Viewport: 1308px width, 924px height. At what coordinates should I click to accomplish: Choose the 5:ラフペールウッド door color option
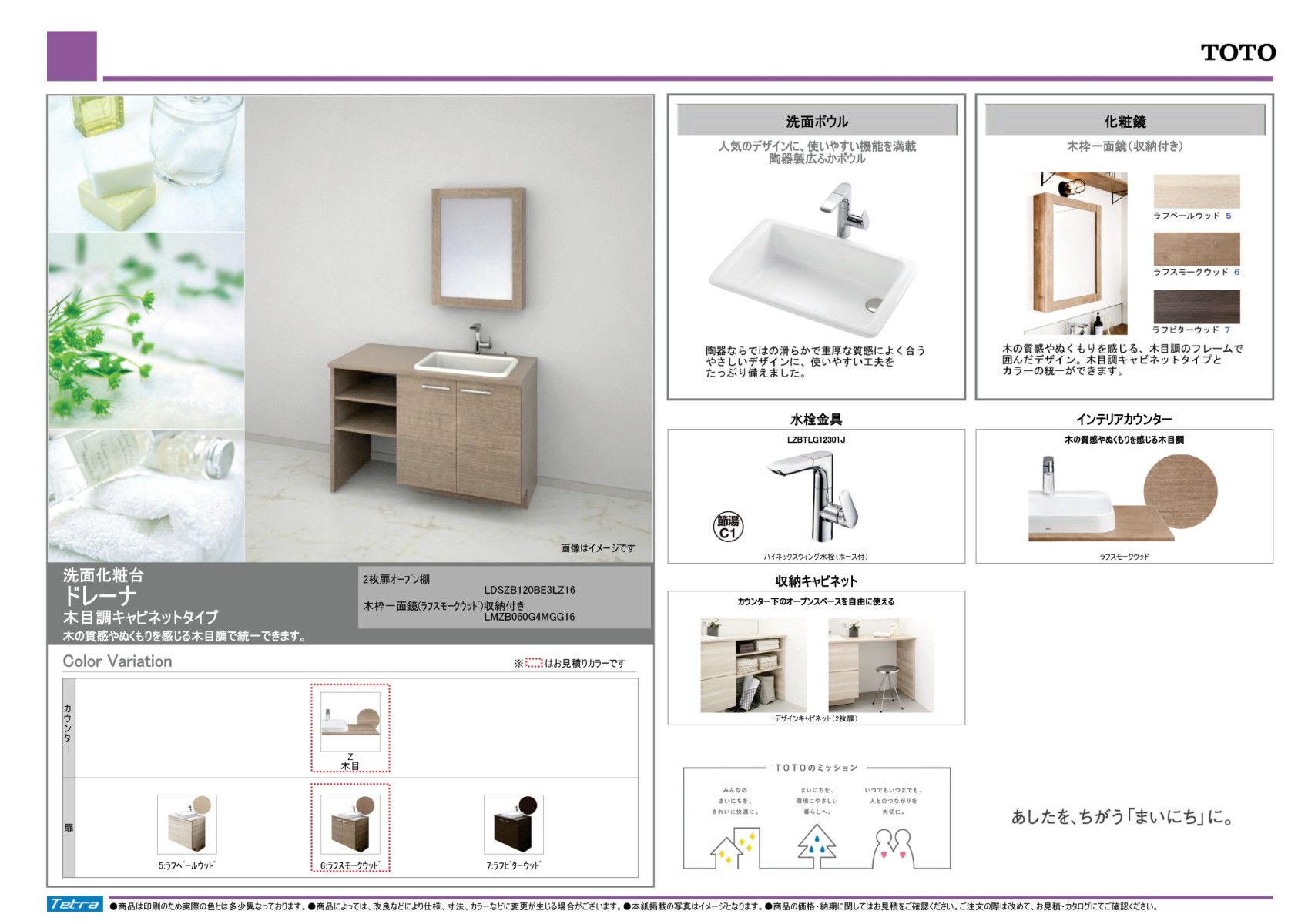click(186, 825)
